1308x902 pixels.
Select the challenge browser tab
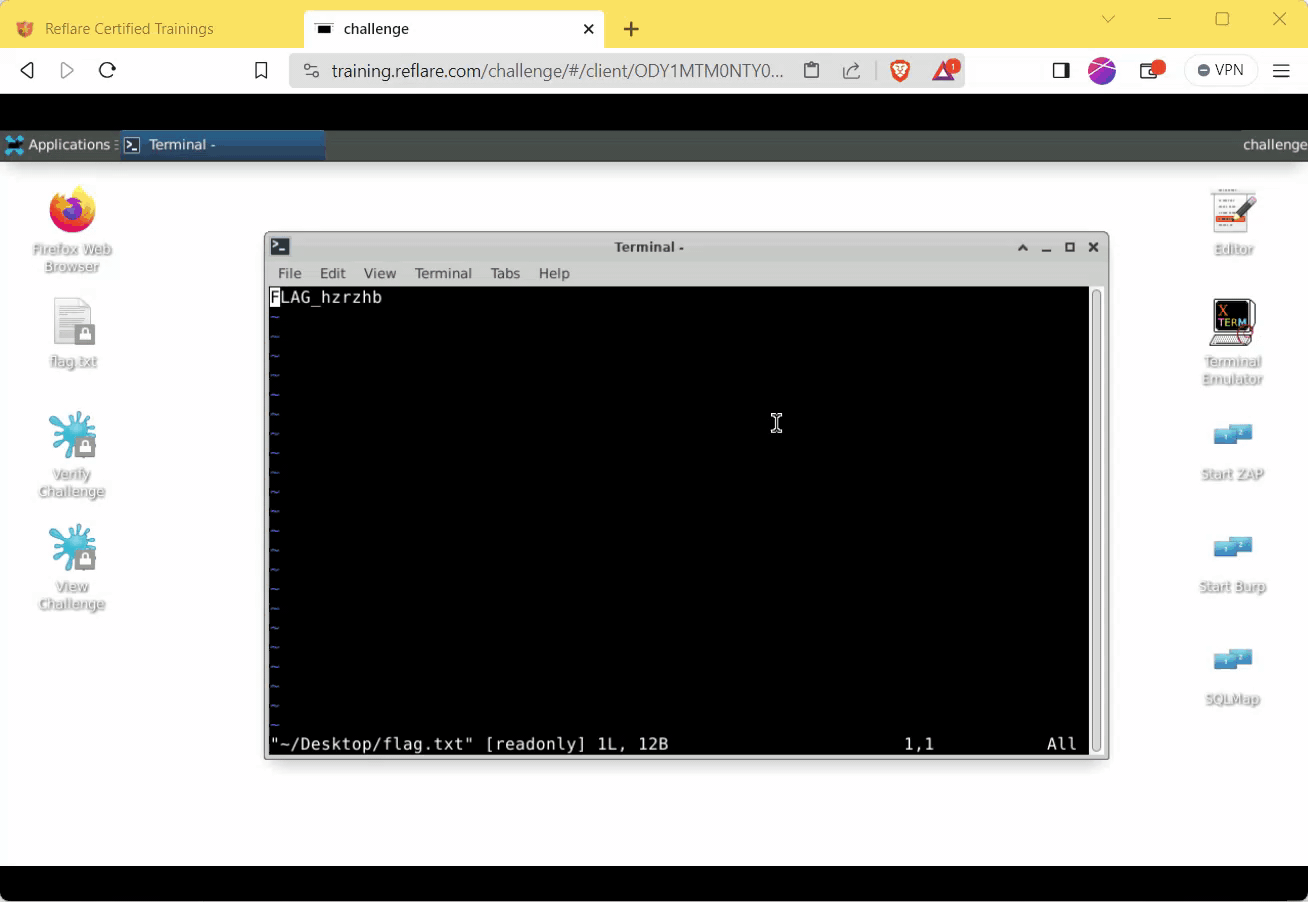(452, 29)
